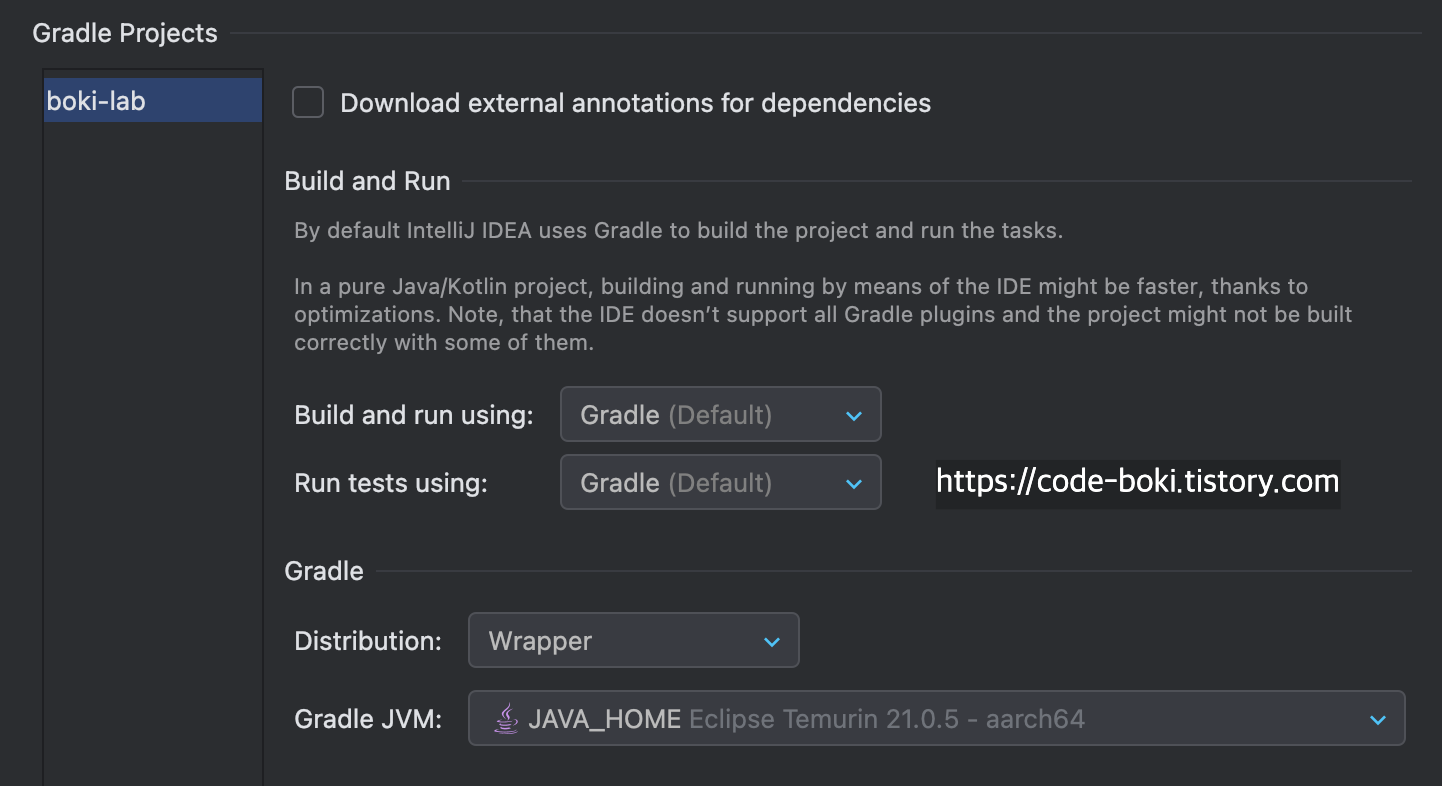The image size is (1442, 786).
Task: Click the text starting By default IntelliJ IDEA
Action: (x=678, y=231)
